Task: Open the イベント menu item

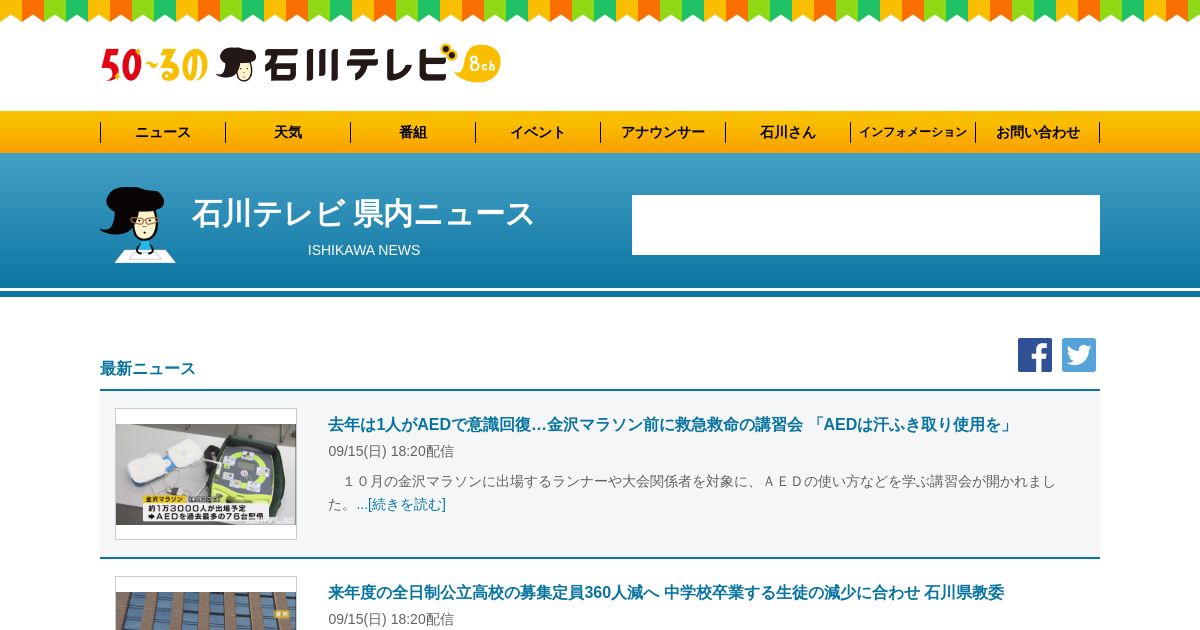Action: pos(538,132)
